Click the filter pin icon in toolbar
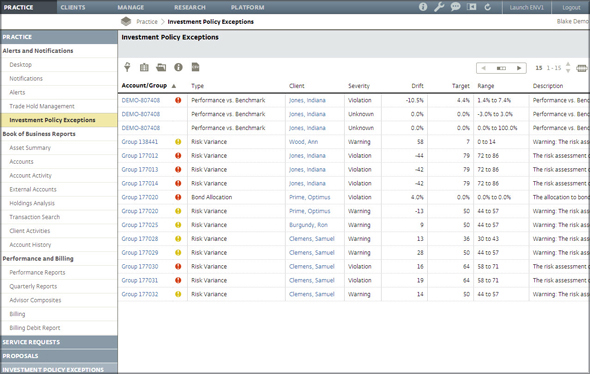This screenshot has height=374, width=590. click(x=127, y=67)
